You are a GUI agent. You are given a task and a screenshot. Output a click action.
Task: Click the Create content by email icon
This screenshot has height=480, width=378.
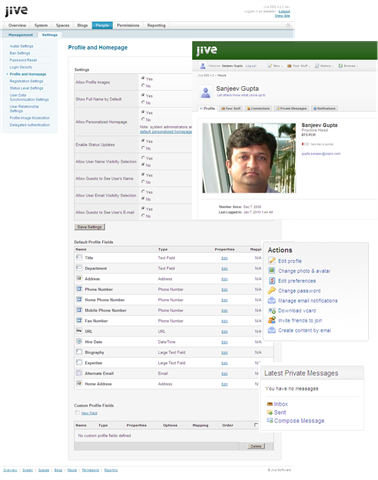coord(272,330)
